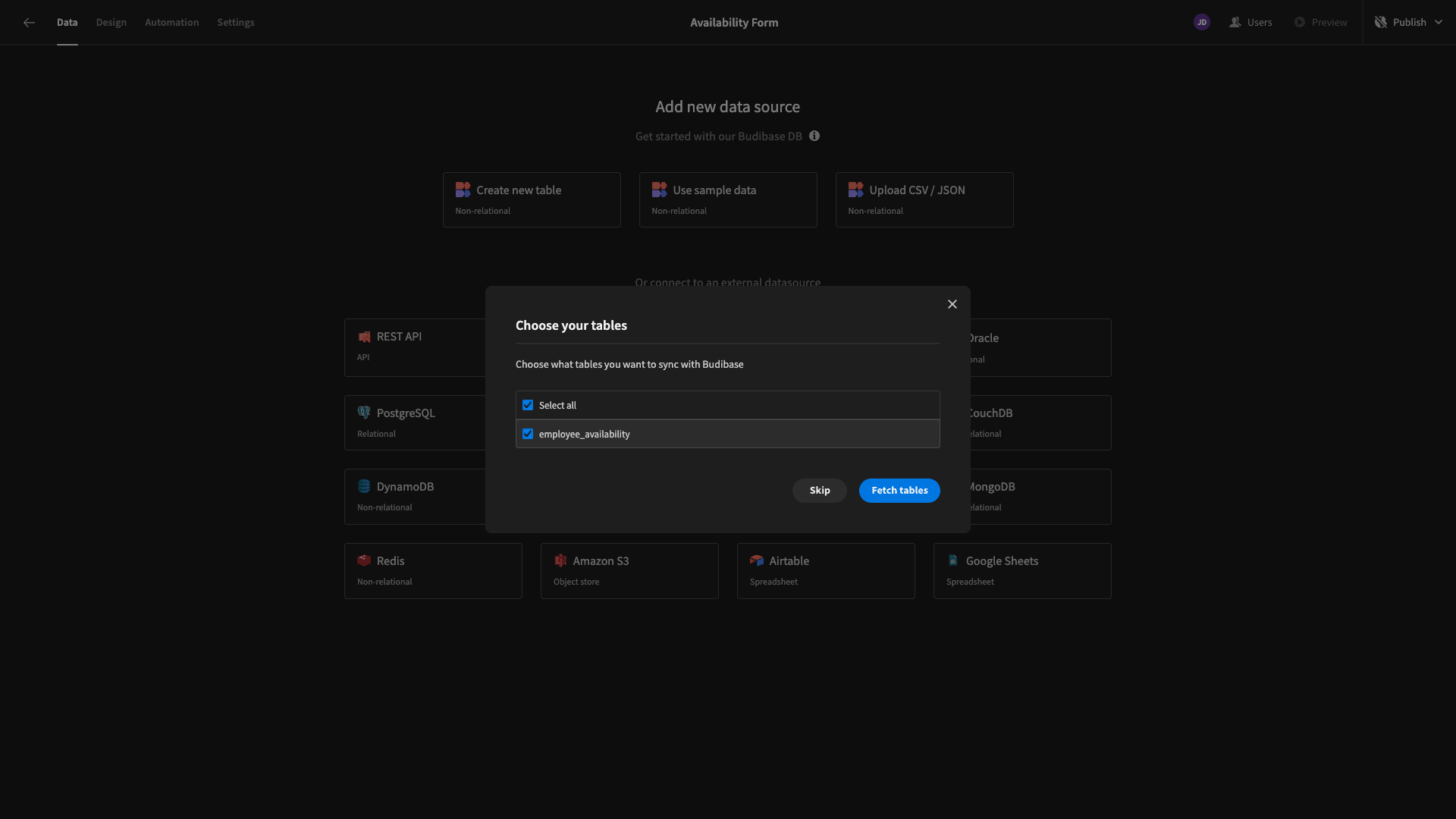Click the Upload CSV / JSON icon

[x=855, y=190]
